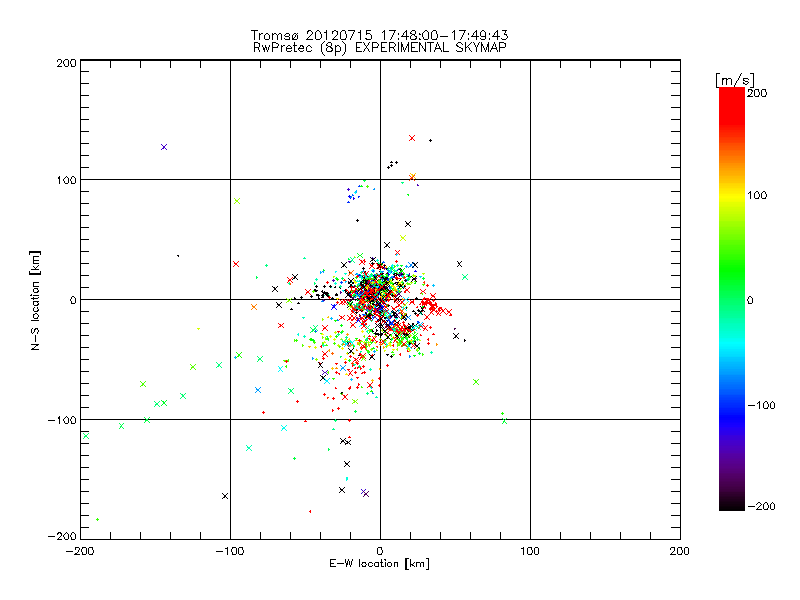Click the purple X marker in upper-left quadrant
The width and height of the screenshot is (800, 600).
(x=164, y=147)
